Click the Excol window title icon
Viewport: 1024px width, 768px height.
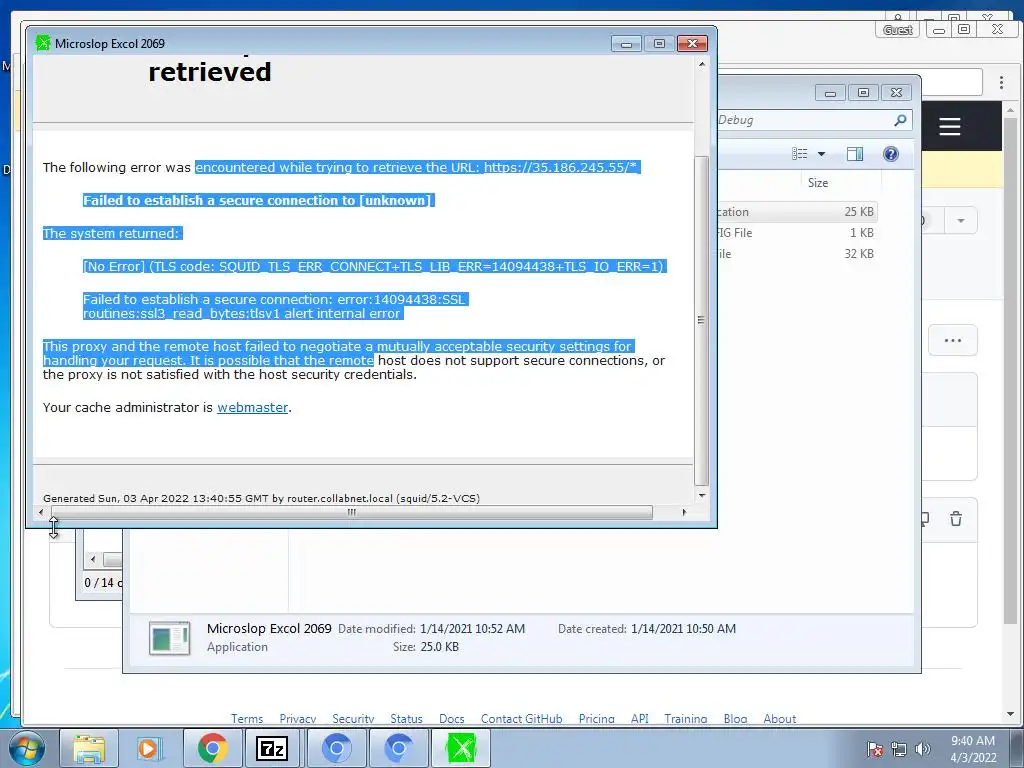tap(43, 43)
